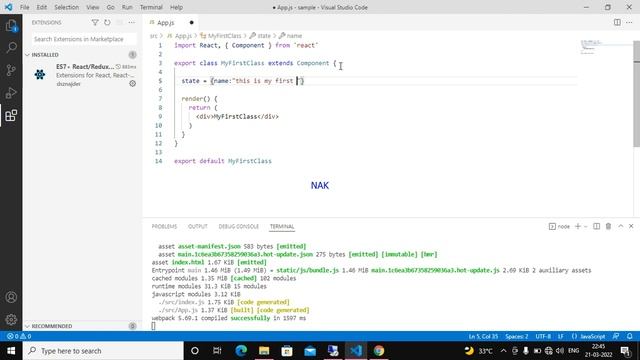
Task: Switch to the PROBLEMS tab
Action: click(164, 227)
